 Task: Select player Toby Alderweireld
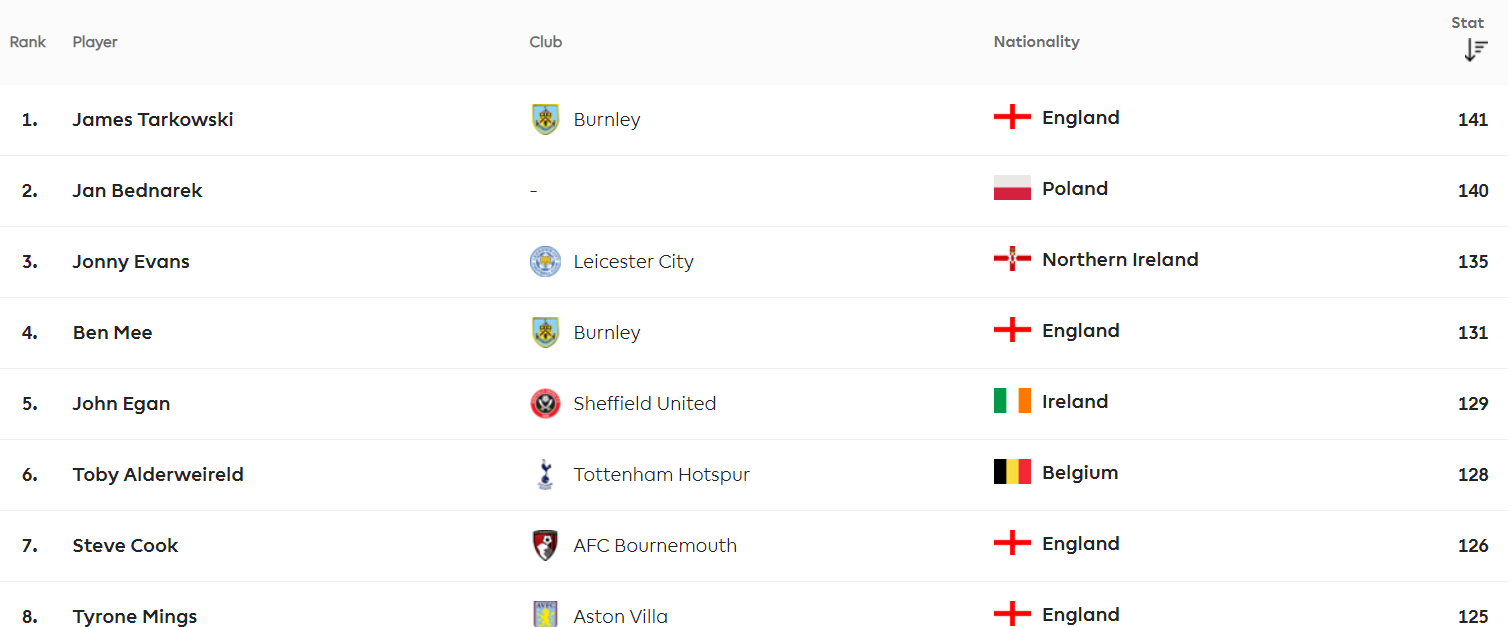[158, 474]
